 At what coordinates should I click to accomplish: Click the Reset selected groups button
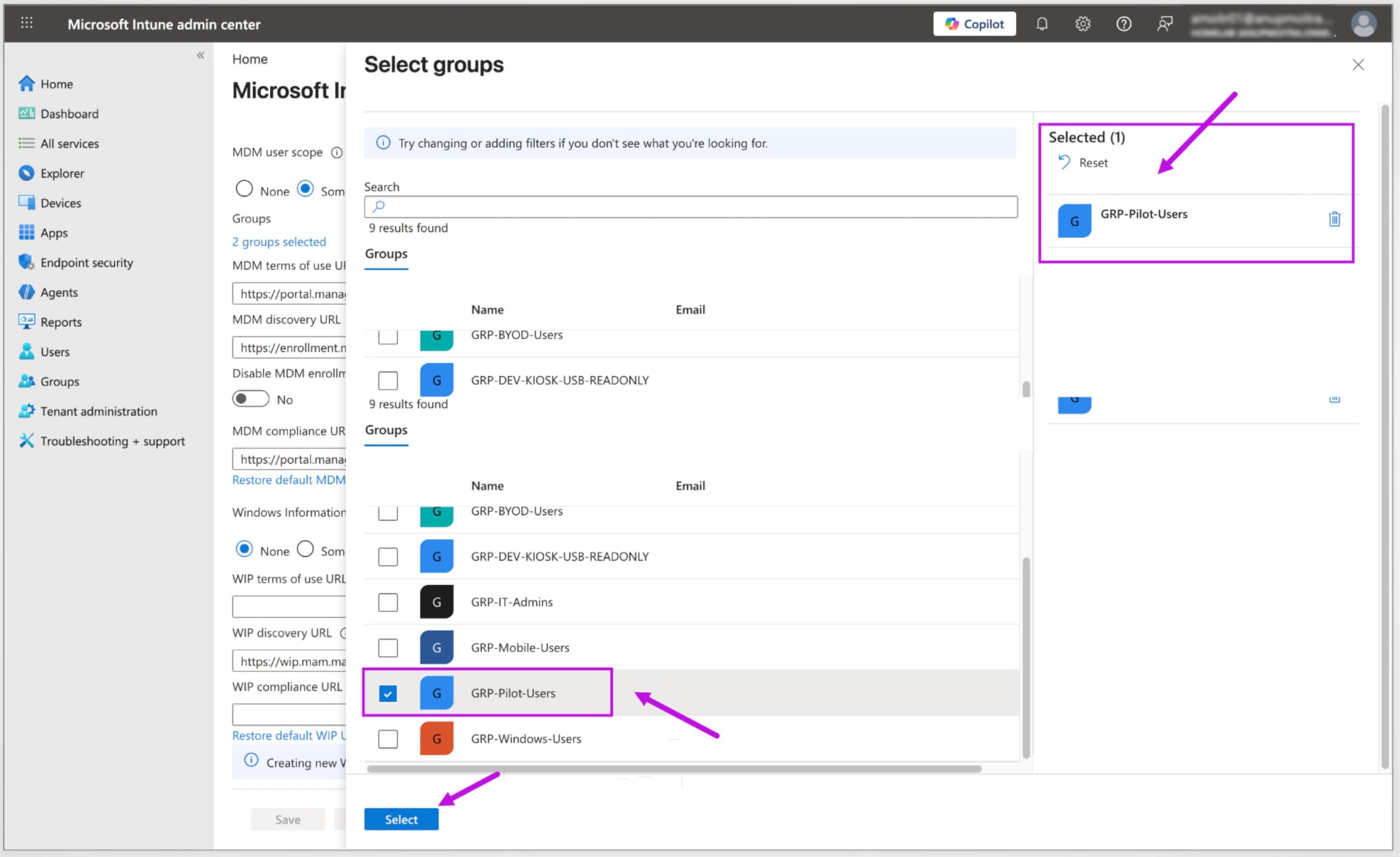pyautogui.click(x=1083, y=163)
